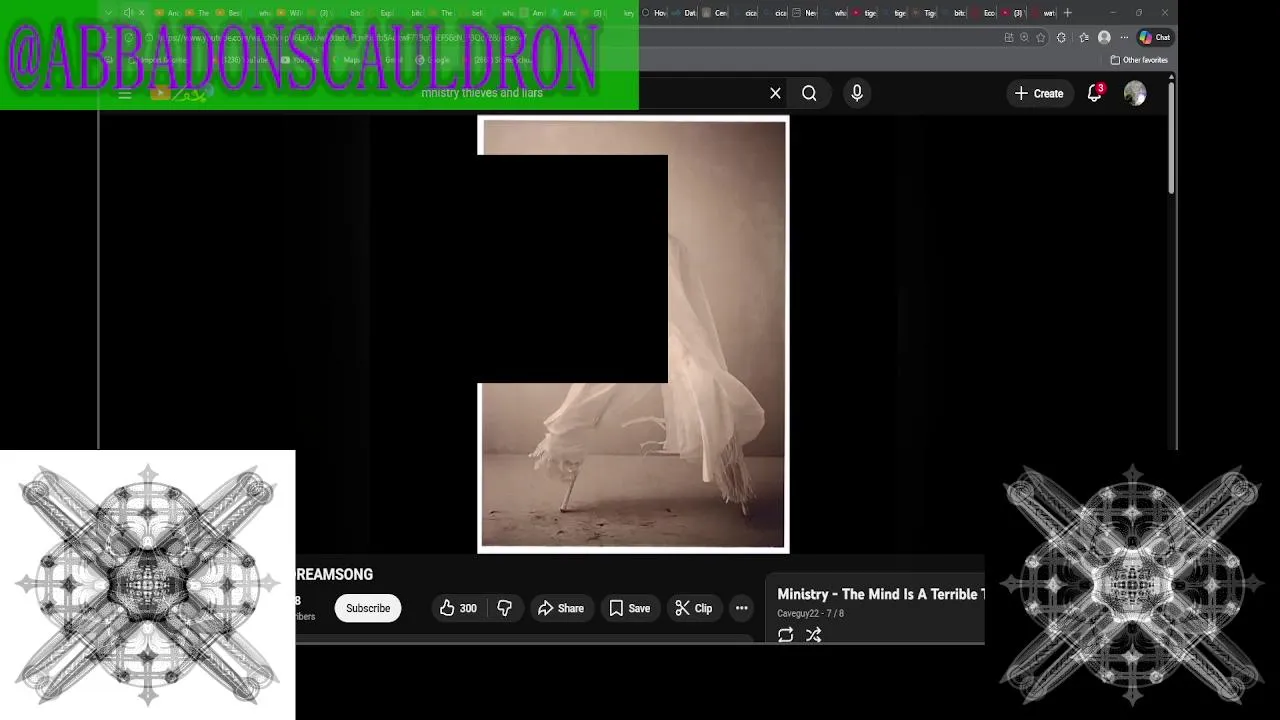Switch to the "Dat" browser tab
This screenshot has width=1280, height=720.
tap(684, 13)
